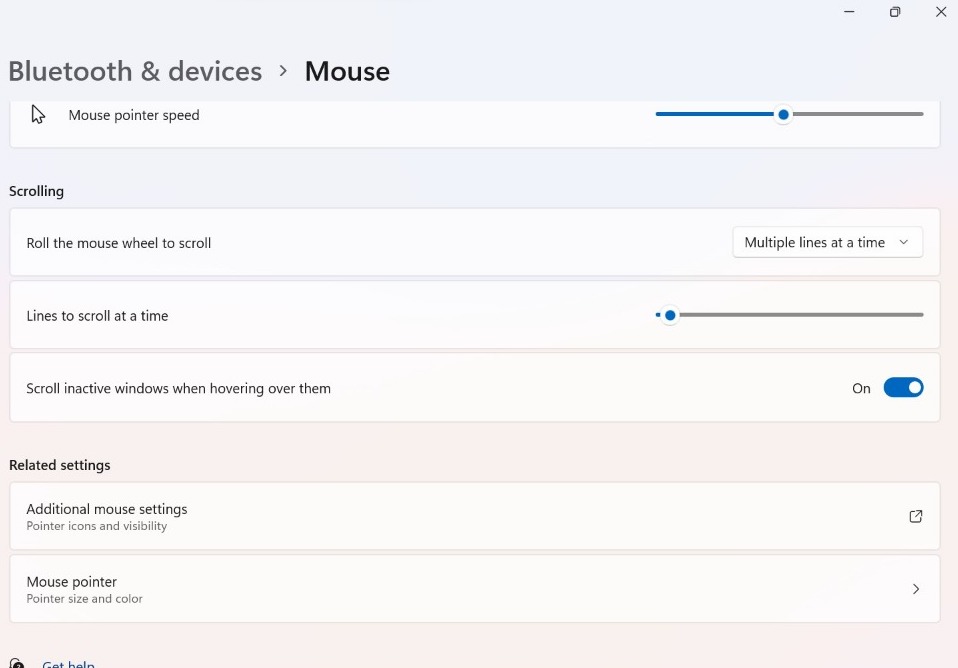Restore down the Settings window

point(894,12)
